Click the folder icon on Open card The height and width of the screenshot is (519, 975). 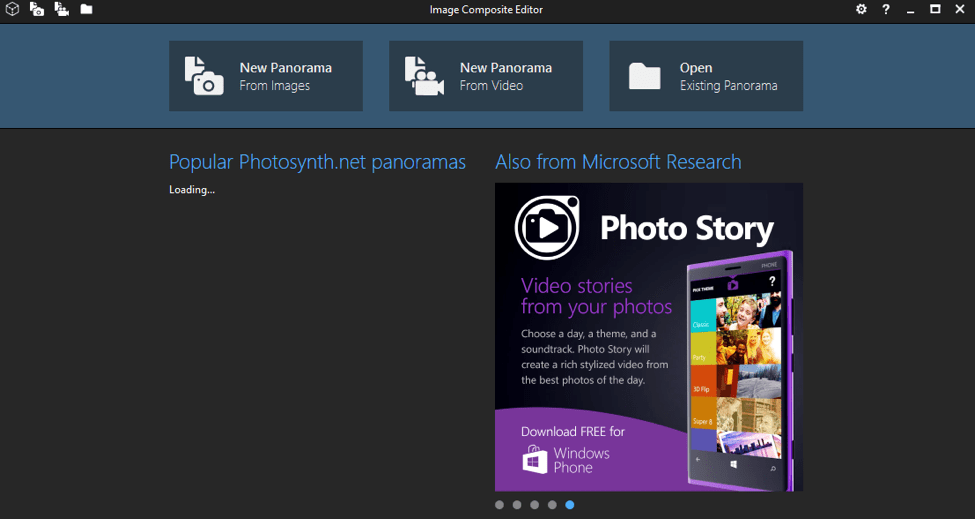pos(644,76)
